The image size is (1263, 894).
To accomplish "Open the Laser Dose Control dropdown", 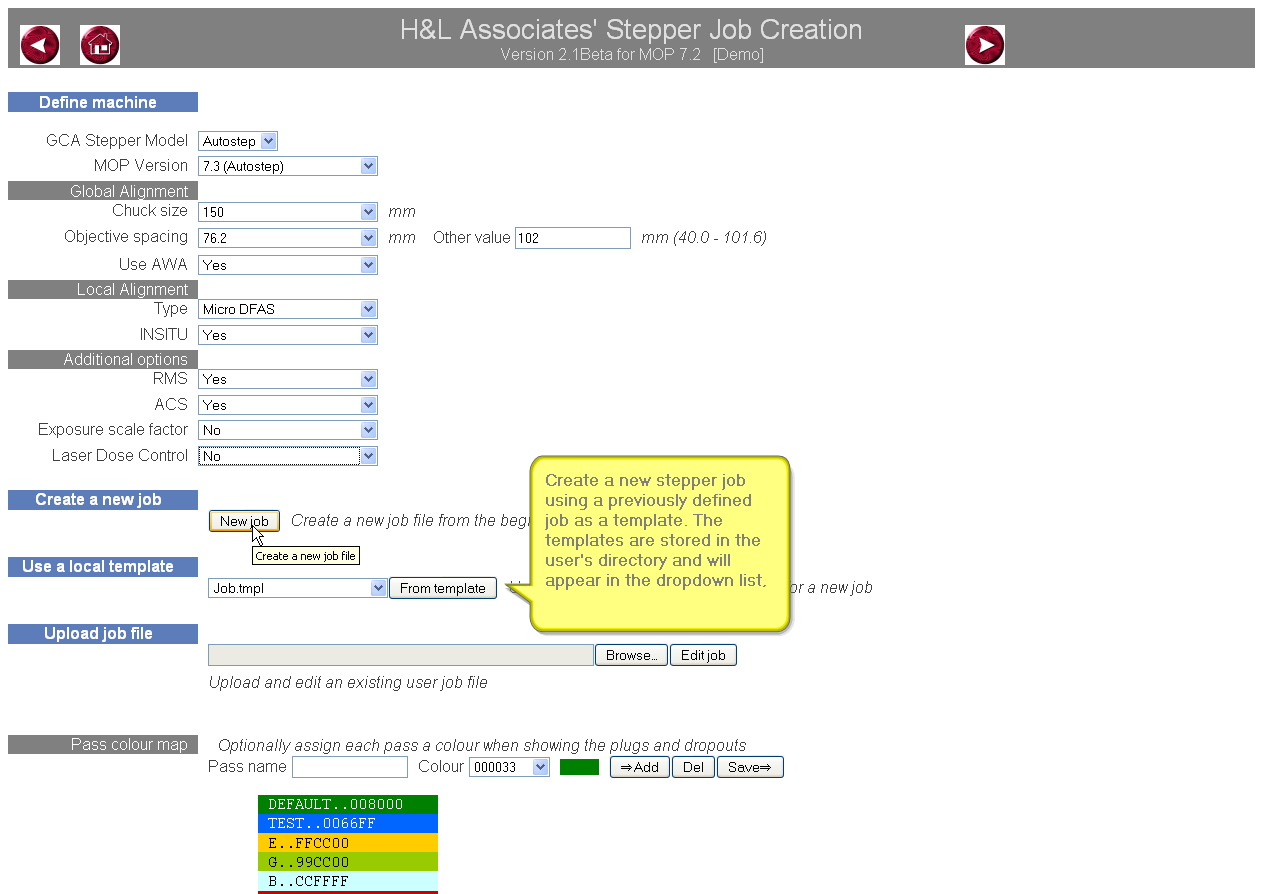I will click(288, 456).
